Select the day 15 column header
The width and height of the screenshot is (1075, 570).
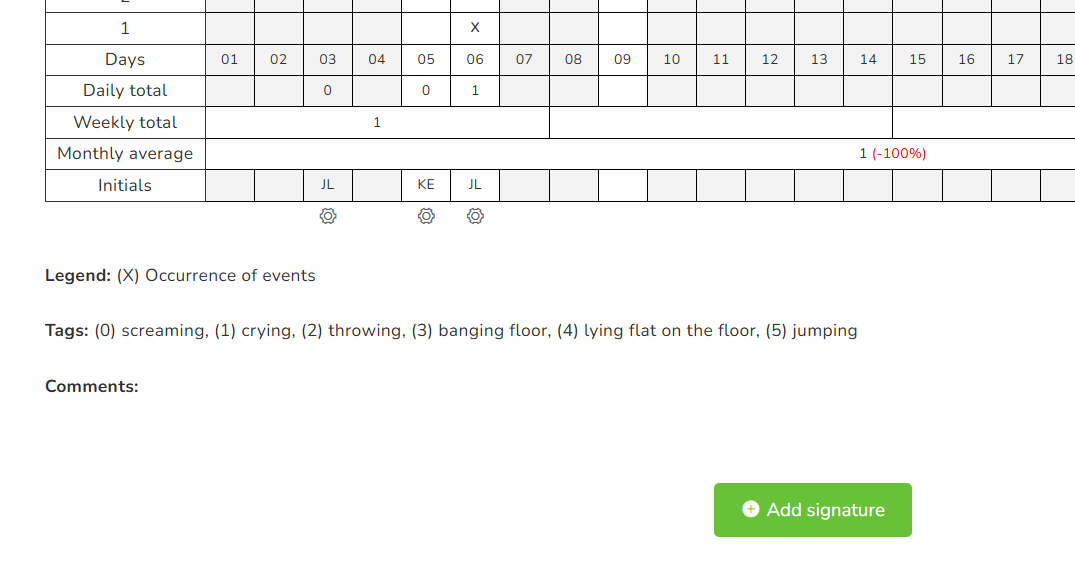click(917, 60)
